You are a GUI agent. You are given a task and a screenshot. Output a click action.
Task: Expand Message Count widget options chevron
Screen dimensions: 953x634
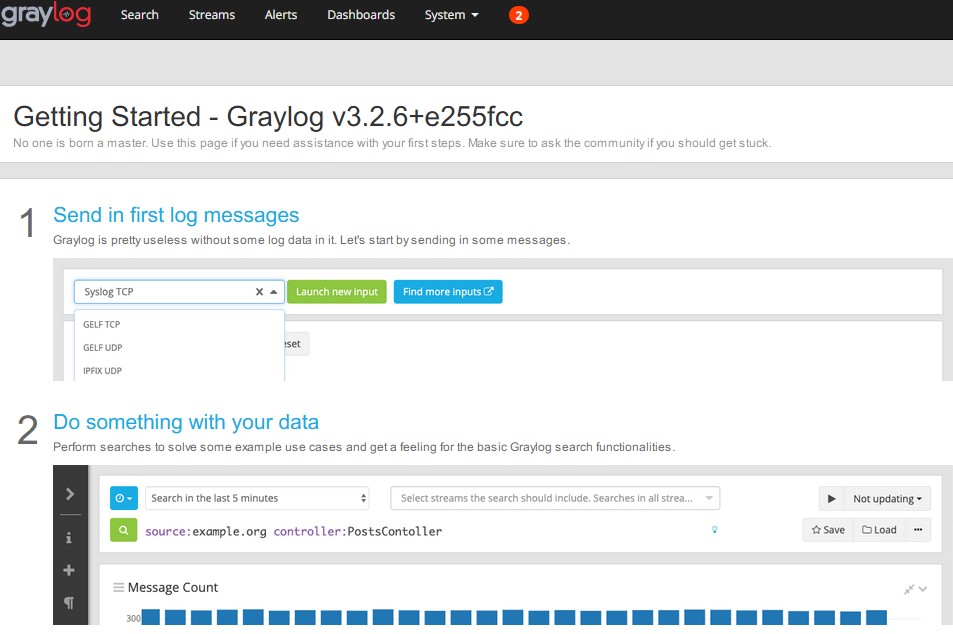(923, 589)
